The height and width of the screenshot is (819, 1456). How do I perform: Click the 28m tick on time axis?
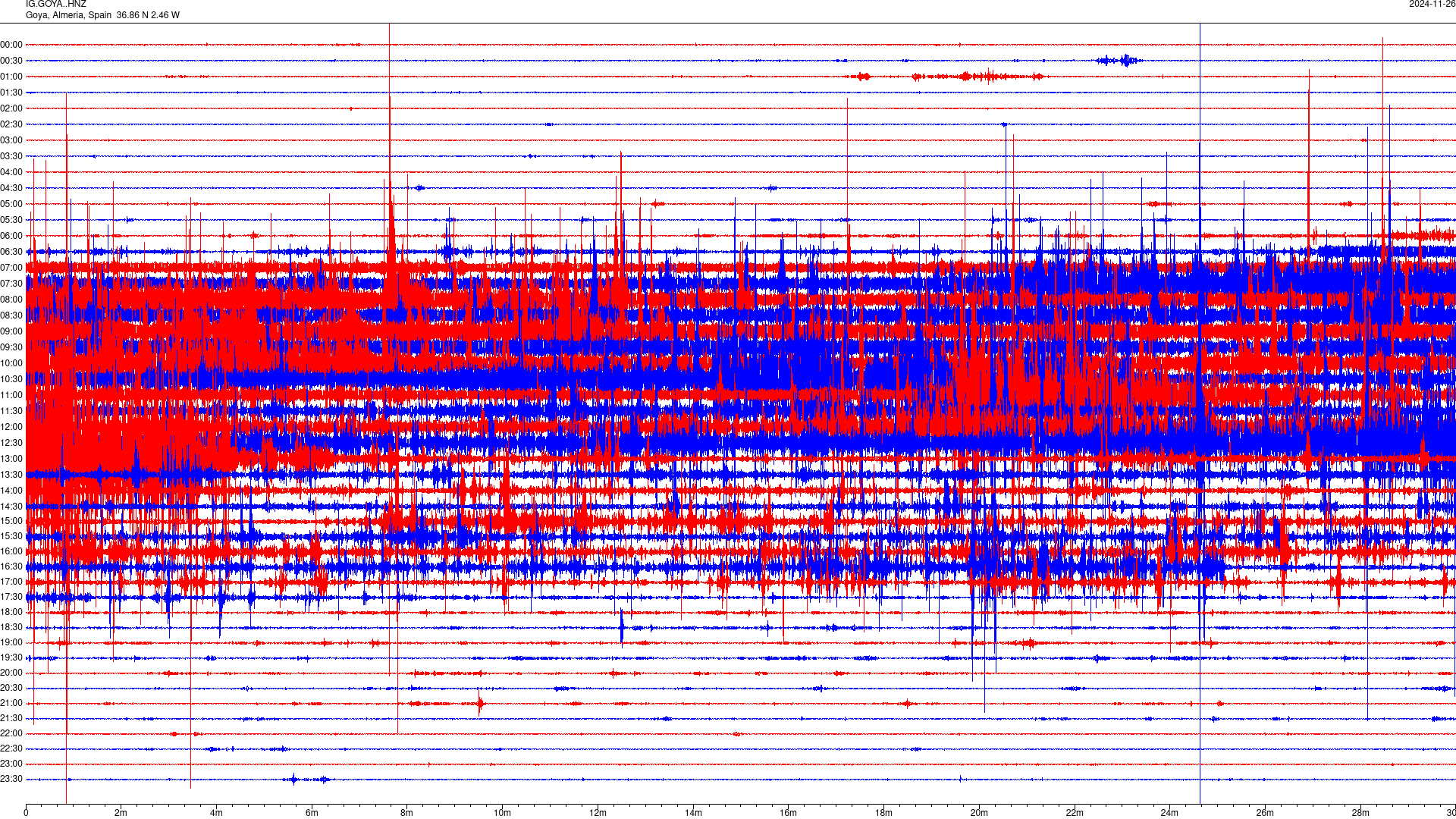1360,813
